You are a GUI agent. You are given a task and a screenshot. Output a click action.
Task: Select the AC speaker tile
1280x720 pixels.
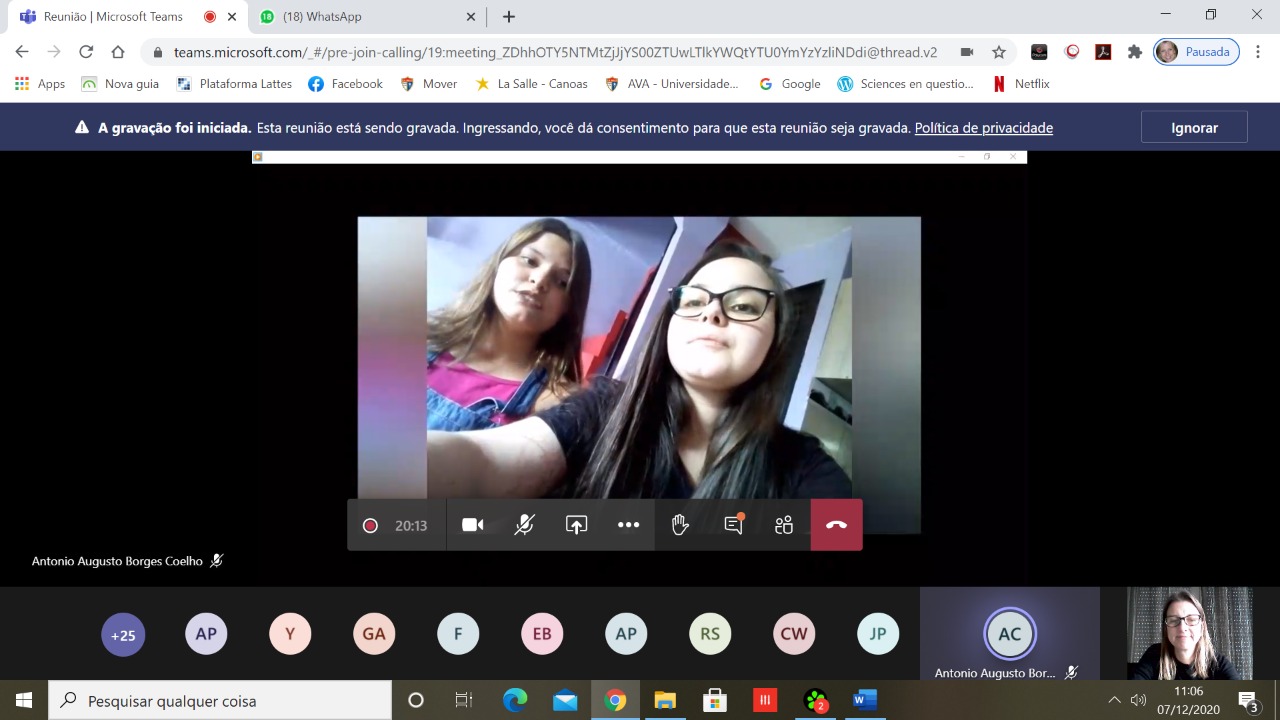(1010, 634)
